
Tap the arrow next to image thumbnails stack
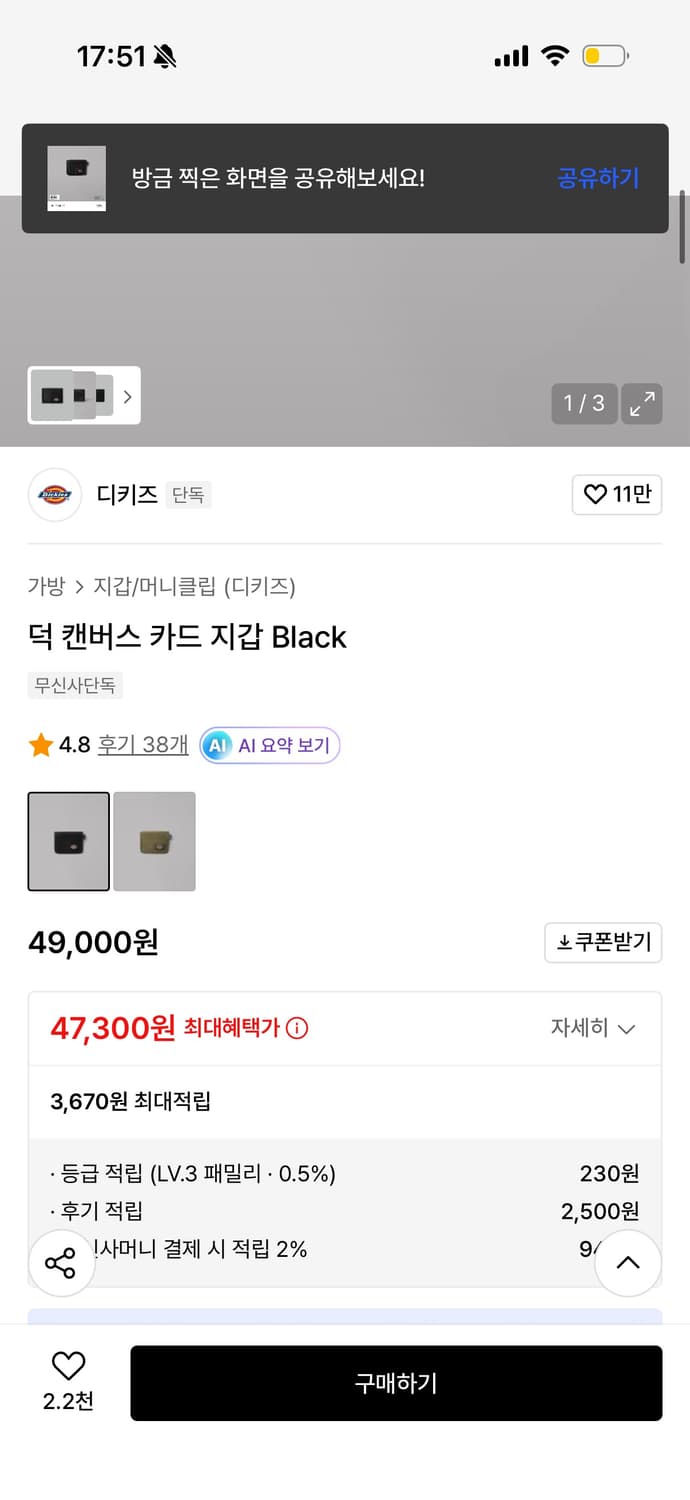click(128, 396)
